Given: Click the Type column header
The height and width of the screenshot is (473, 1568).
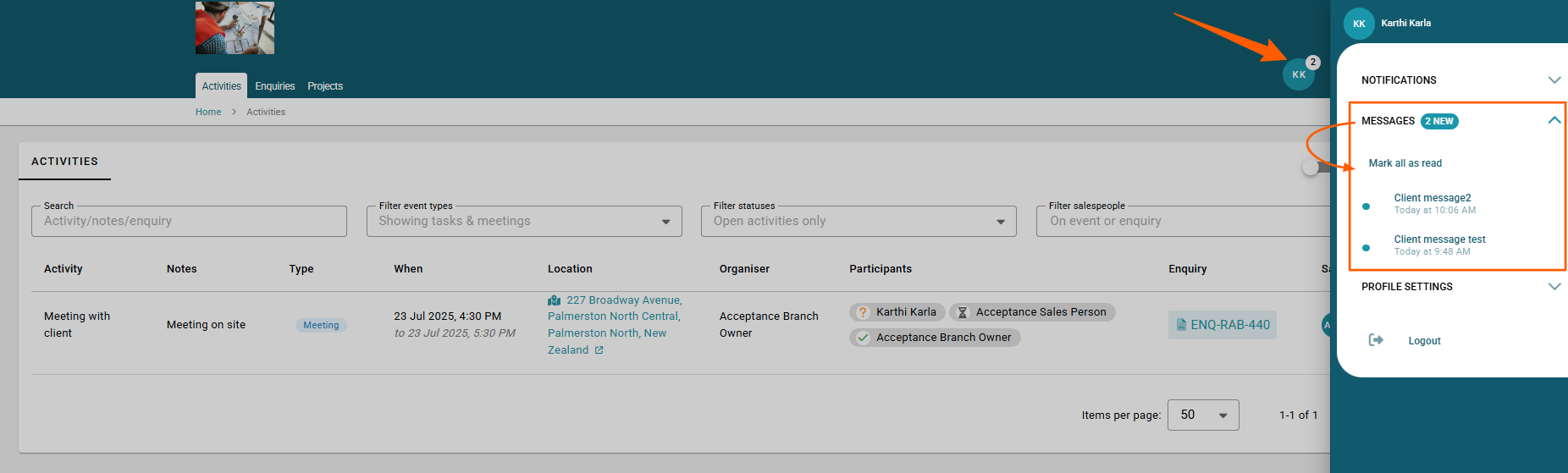Looking at the screenshot, I should point(301,269).
